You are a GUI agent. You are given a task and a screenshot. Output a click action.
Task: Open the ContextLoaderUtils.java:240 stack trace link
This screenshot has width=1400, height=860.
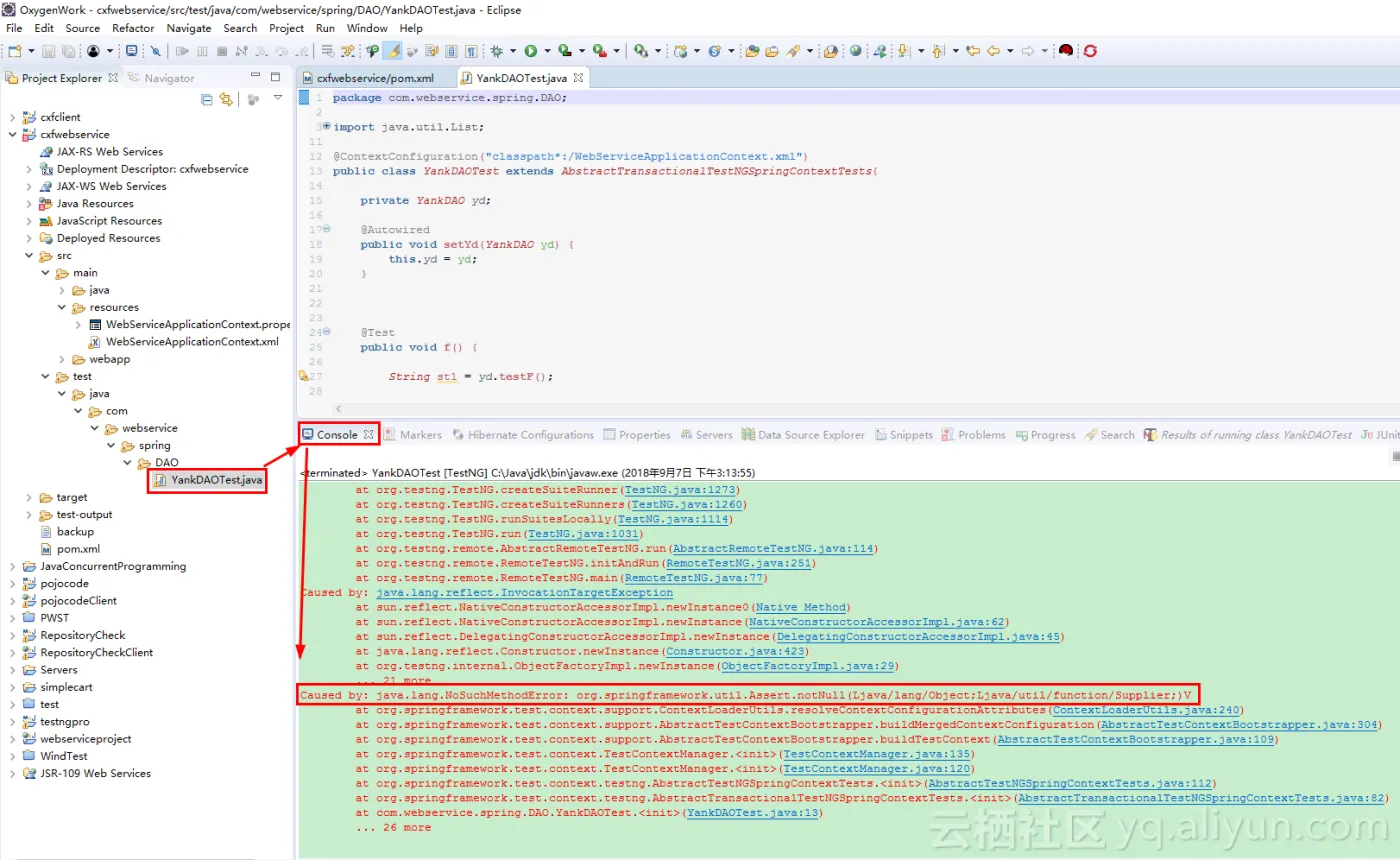[1146, 710]
